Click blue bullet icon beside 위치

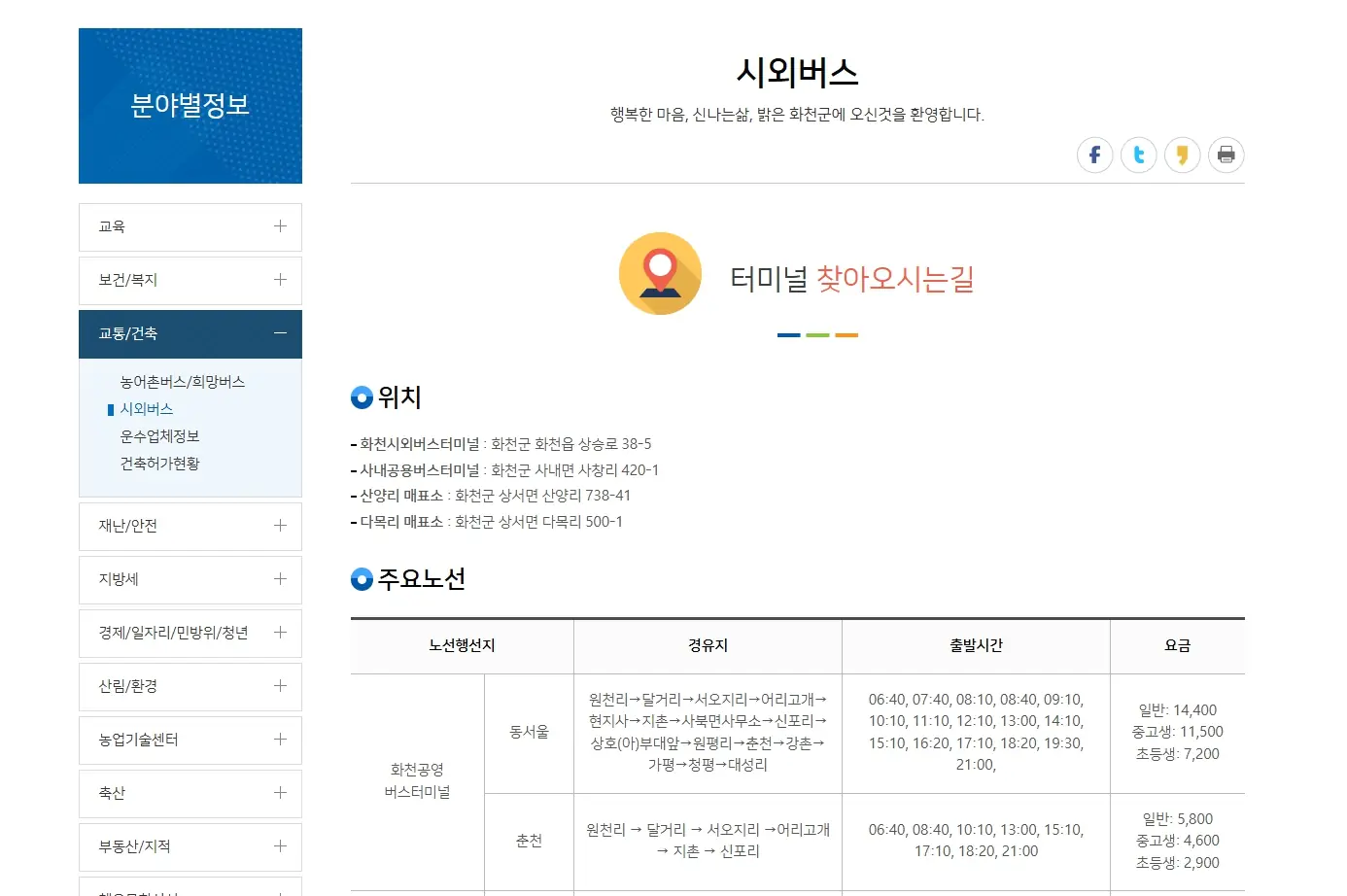[362, 397]
